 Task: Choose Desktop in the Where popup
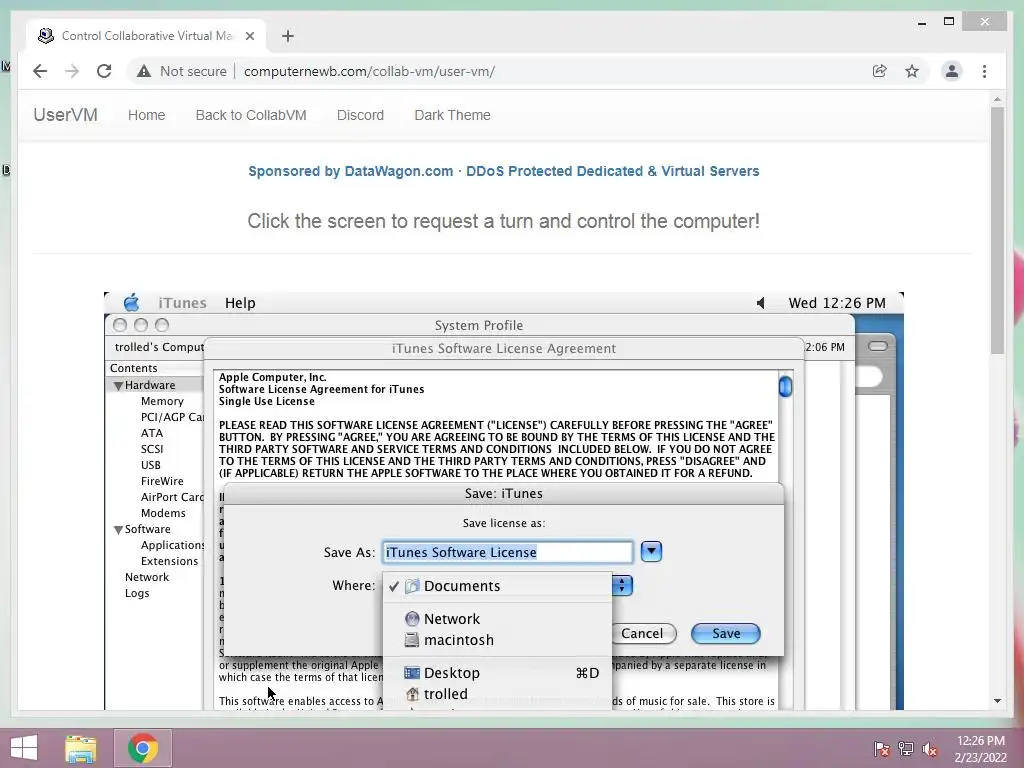pyautogui.click(x=498, y=673)
